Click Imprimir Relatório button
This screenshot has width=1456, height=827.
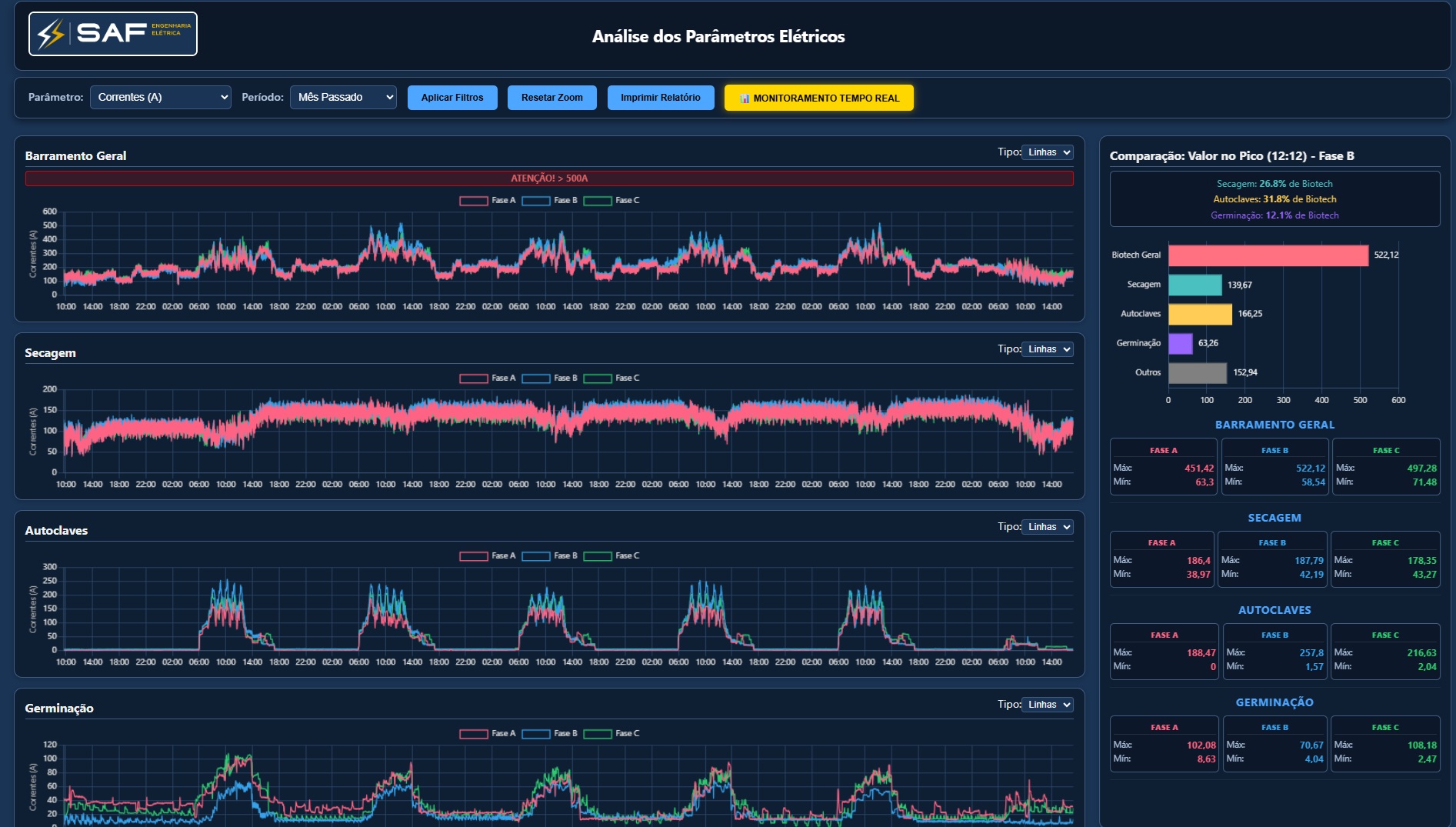(661, 98)
